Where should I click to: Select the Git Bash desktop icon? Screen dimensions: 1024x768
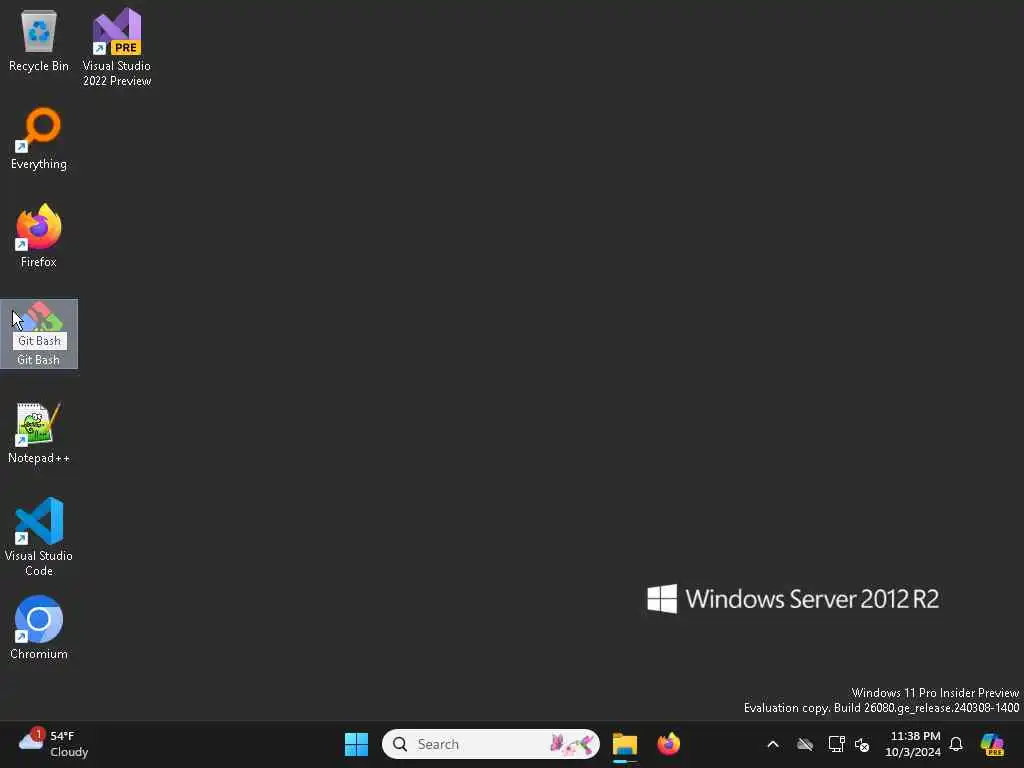click(x=39, y=334)
